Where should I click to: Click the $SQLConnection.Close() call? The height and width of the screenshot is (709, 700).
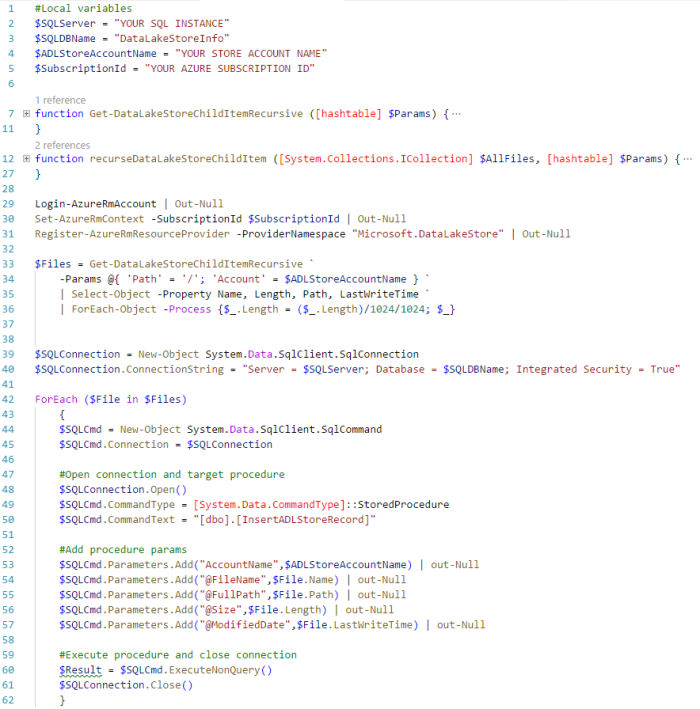point(125,685)
